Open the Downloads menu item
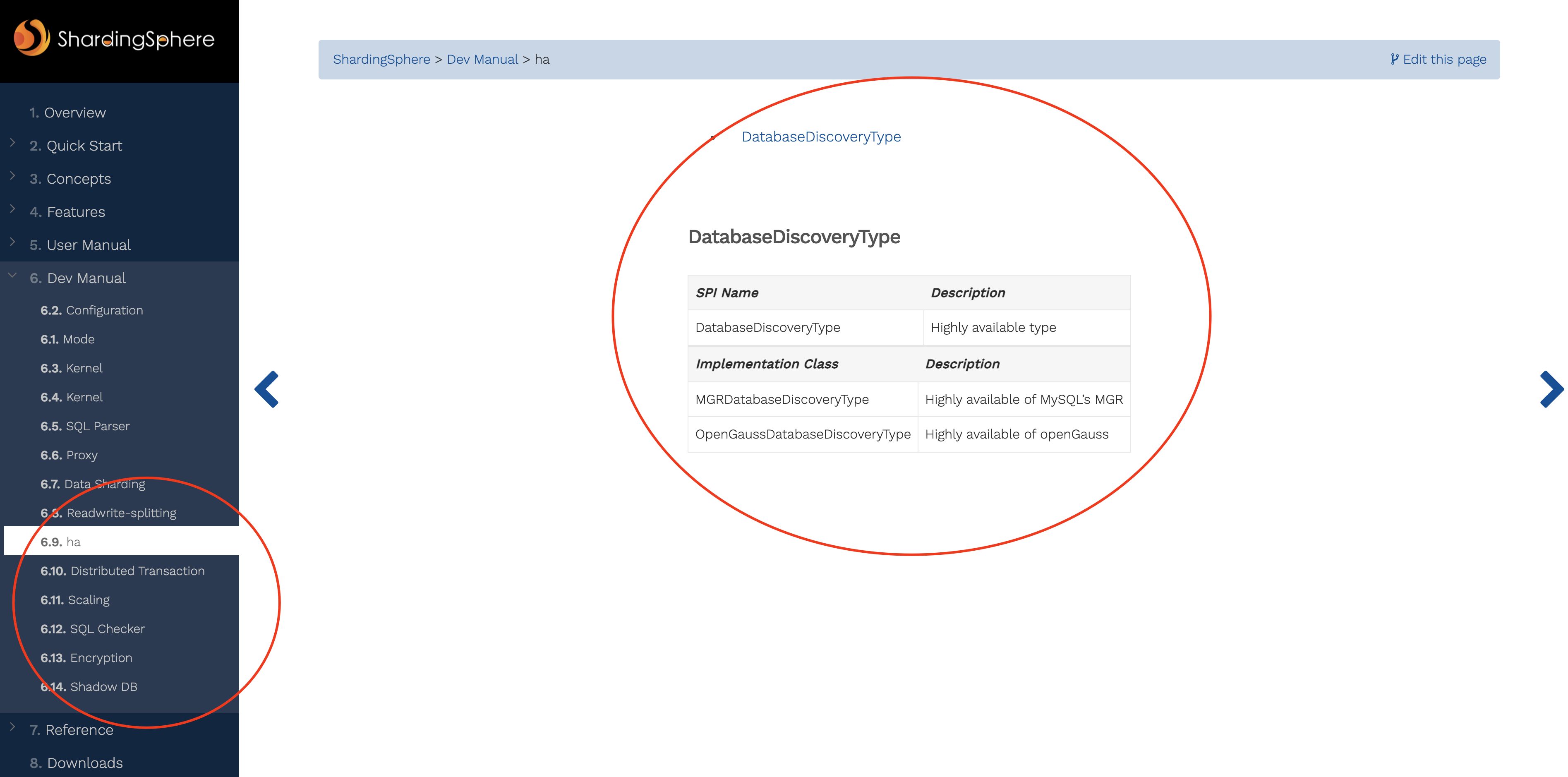 pyautogui.click(x=85, y=763)
